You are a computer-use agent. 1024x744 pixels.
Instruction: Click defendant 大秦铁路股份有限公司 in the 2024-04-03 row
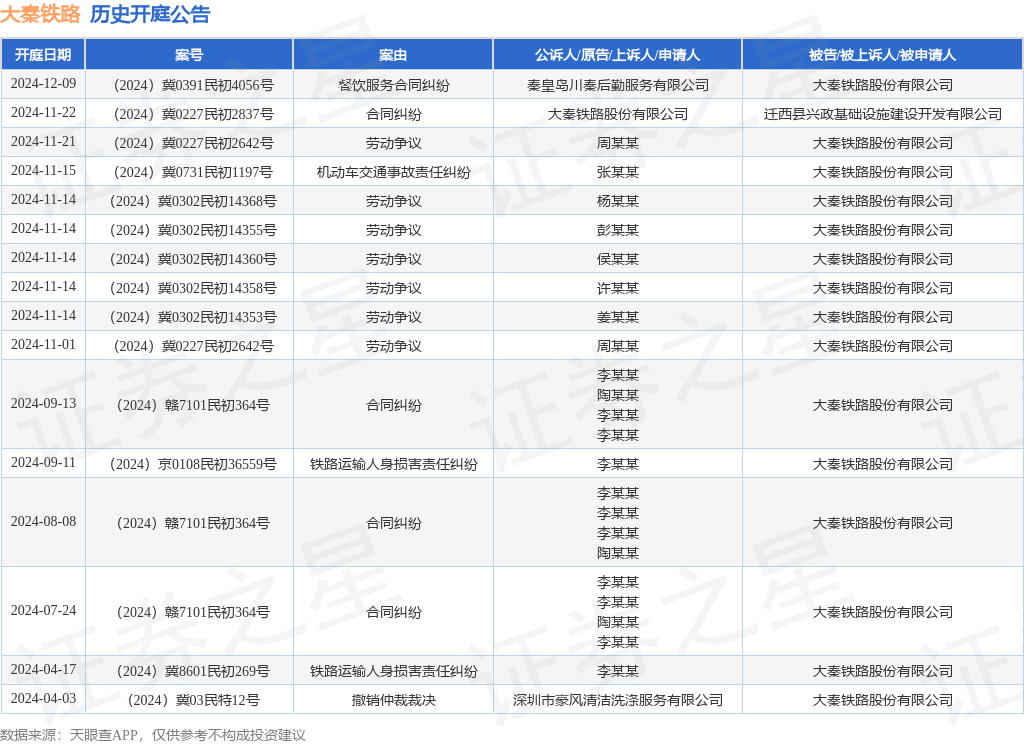tap(882, 700)
